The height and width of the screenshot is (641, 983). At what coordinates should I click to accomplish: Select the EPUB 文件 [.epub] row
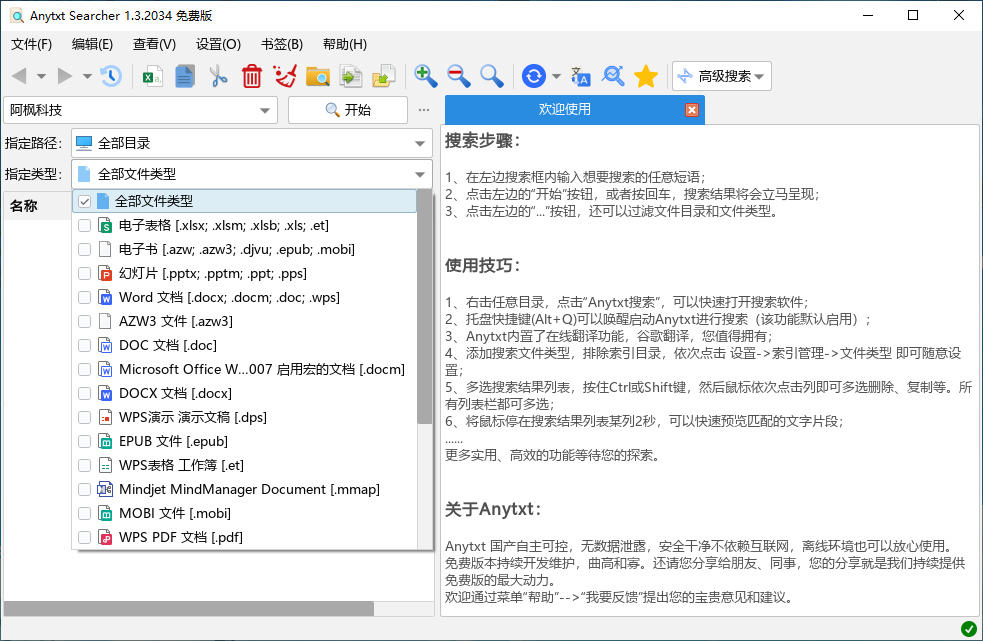point(244,442)
